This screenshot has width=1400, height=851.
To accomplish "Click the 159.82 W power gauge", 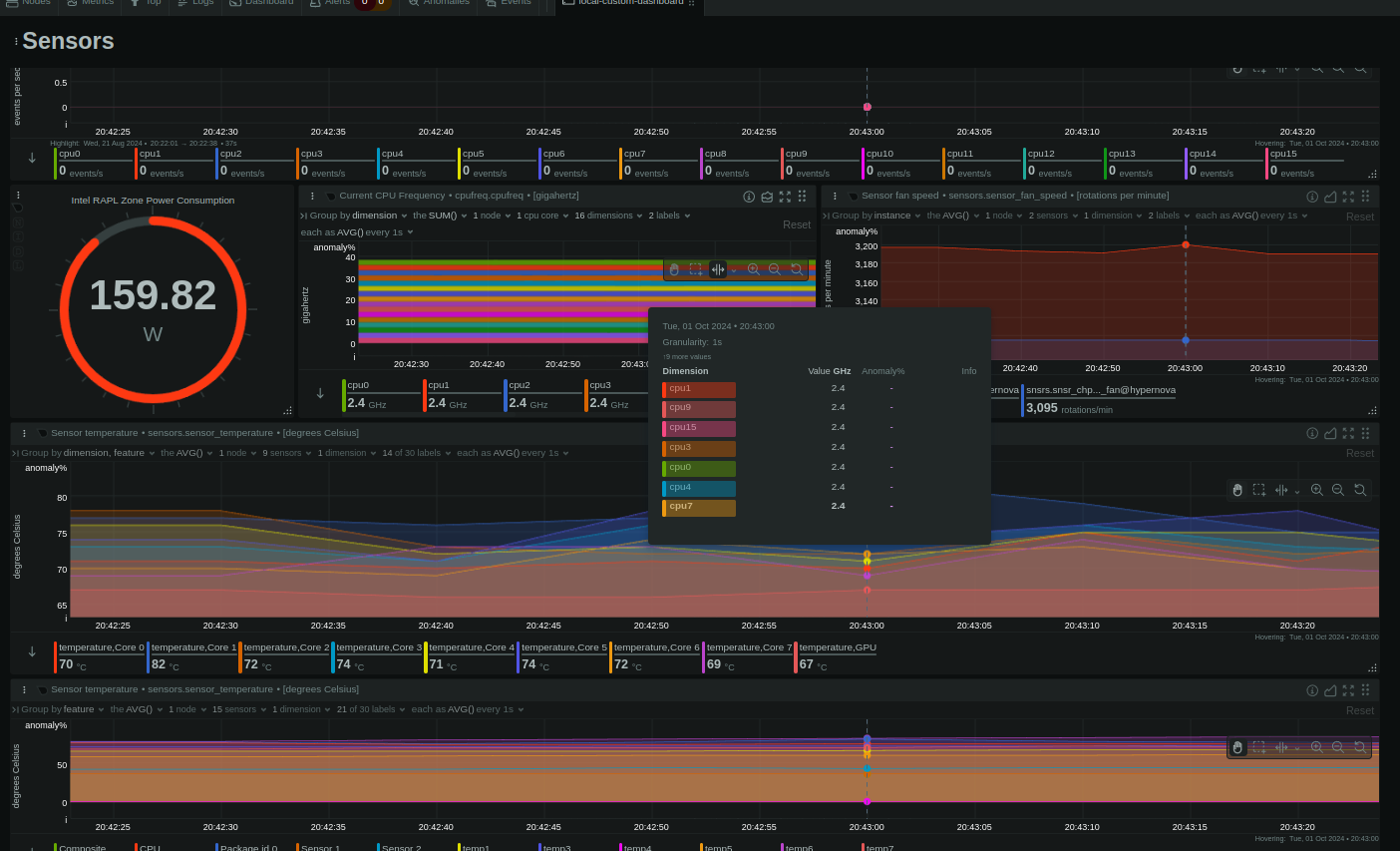I will pos(153,310).
